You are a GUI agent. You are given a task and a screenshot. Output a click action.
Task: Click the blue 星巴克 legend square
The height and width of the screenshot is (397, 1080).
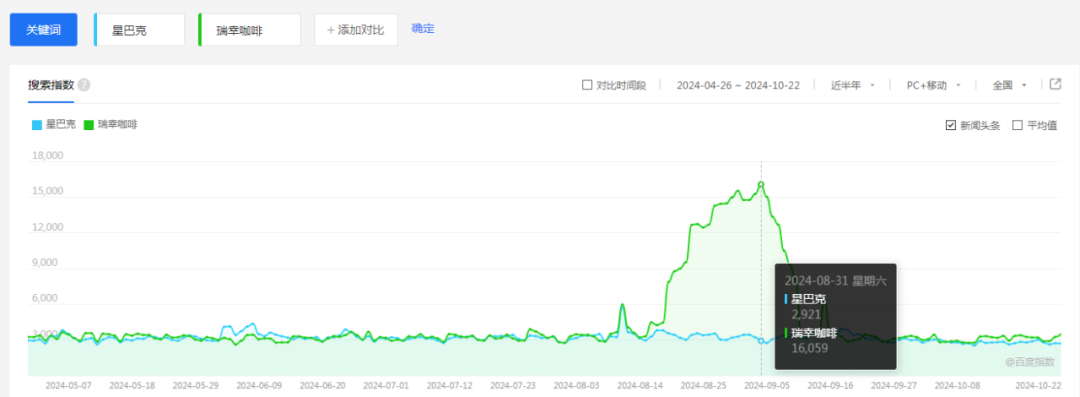tap(37, 125)
